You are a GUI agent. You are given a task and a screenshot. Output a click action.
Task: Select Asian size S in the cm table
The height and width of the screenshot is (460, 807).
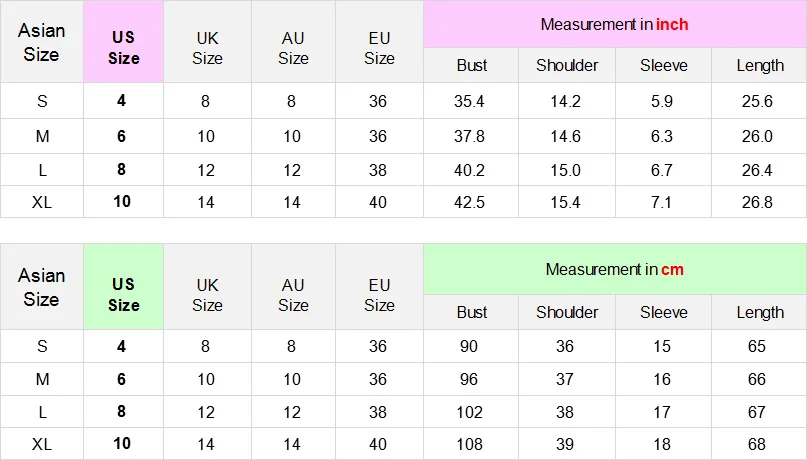point(42,346)
